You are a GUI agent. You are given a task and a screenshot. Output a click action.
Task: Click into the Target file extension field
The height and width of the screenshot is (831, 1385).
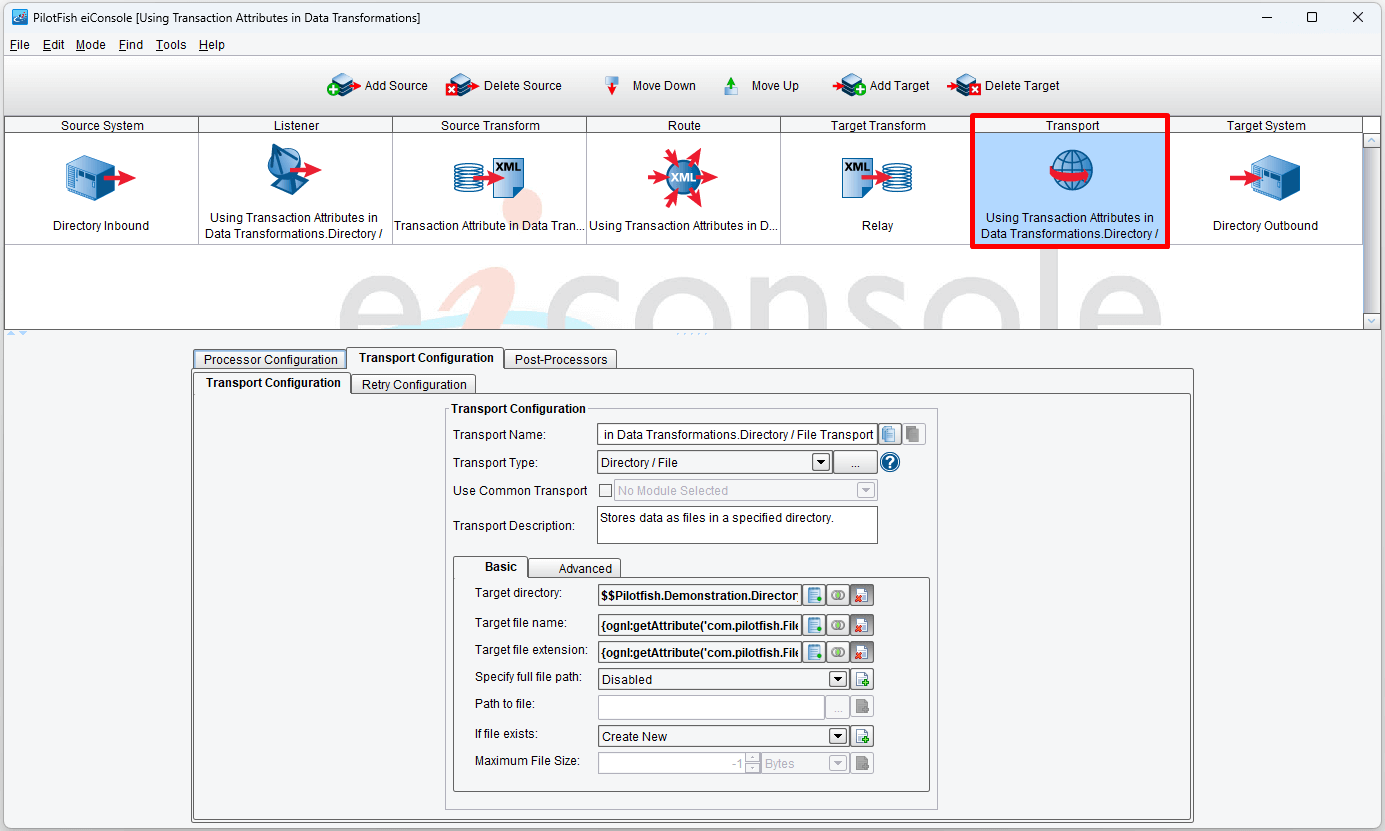700,652
